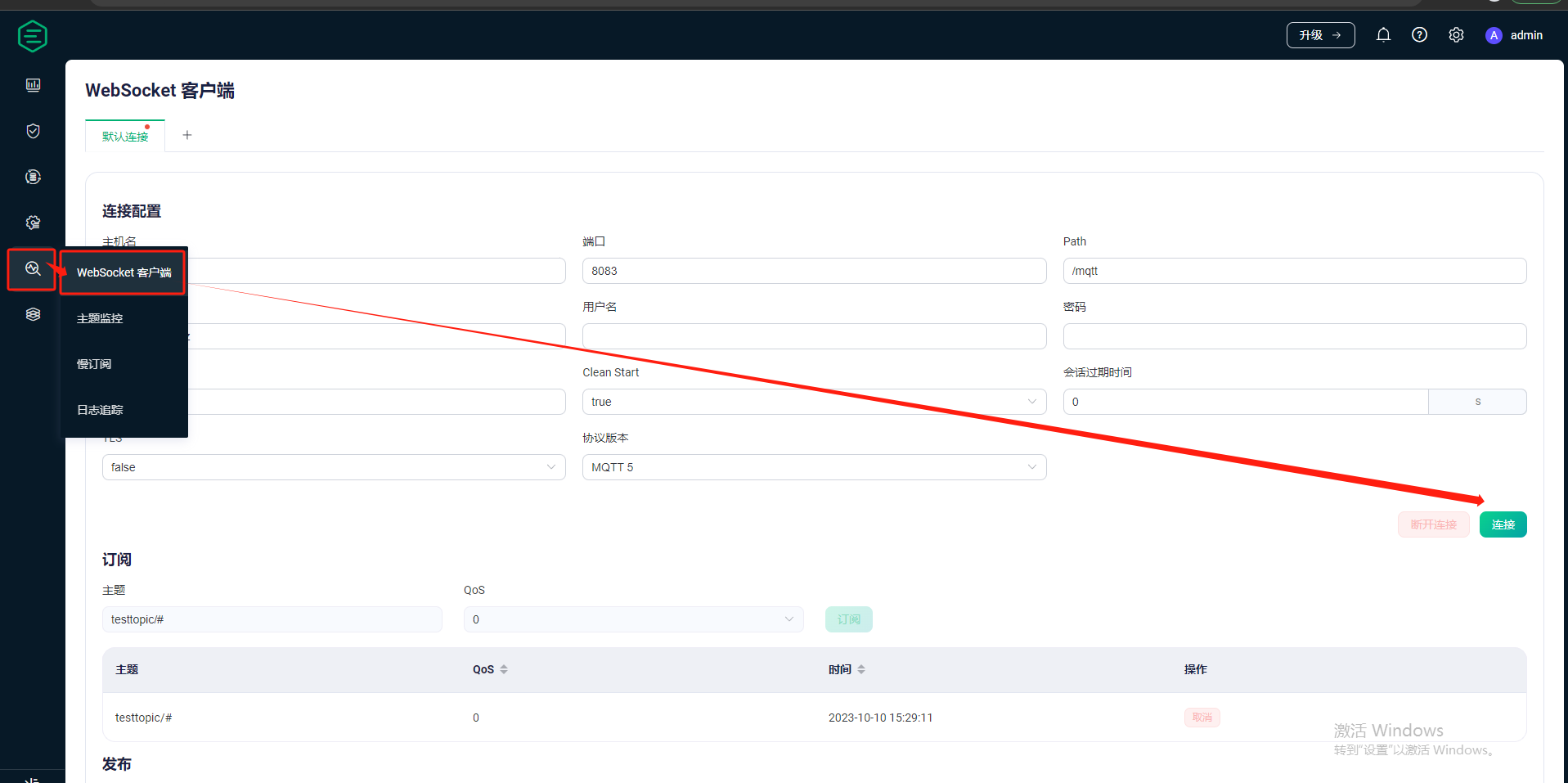Viewport: 1568px width, 783px height.
Task: Focus the 用户名 input field
Action: tap(814, 336)
